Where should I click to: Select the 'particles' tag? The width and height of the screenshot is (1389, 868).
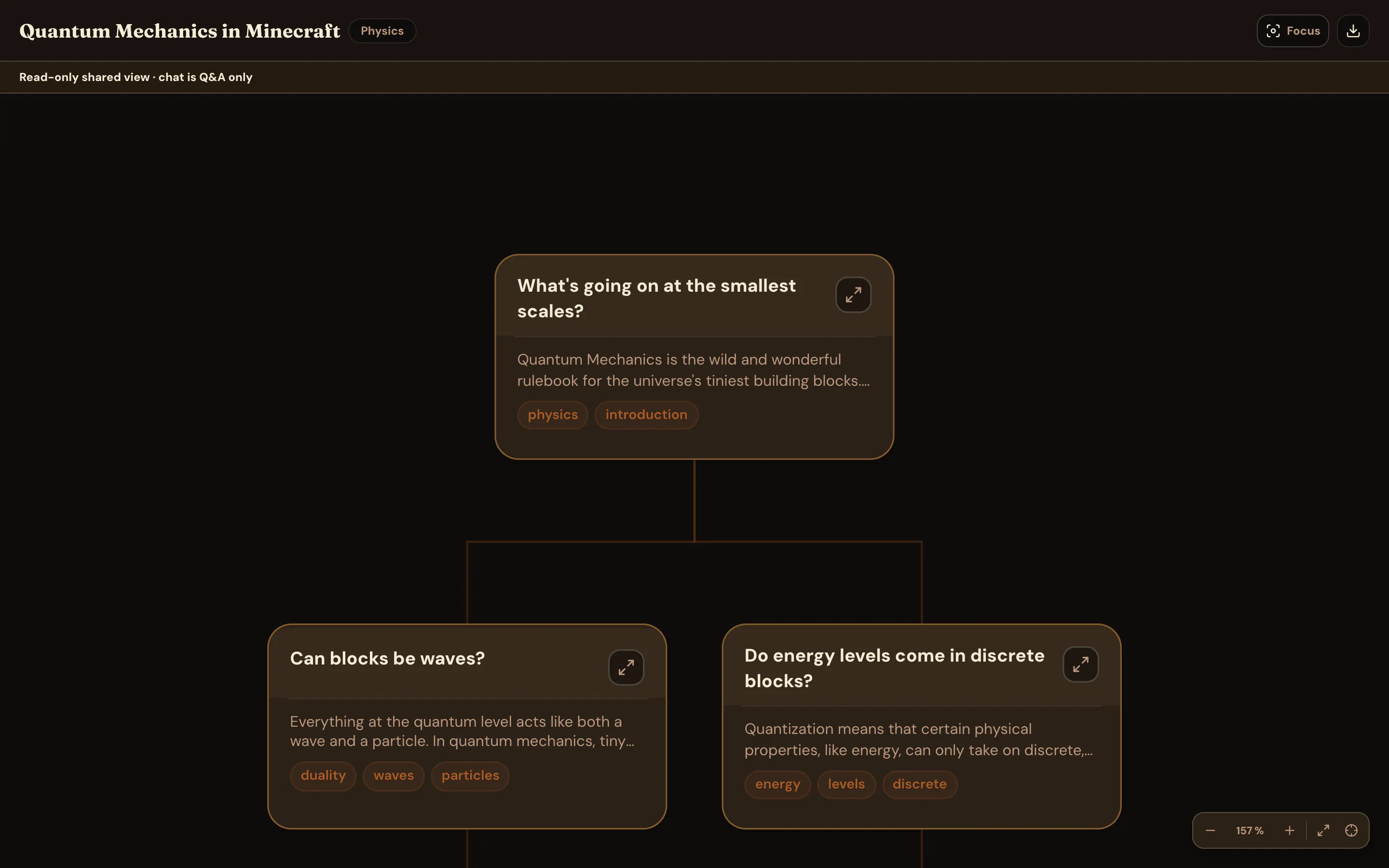[x=470, y=776]
